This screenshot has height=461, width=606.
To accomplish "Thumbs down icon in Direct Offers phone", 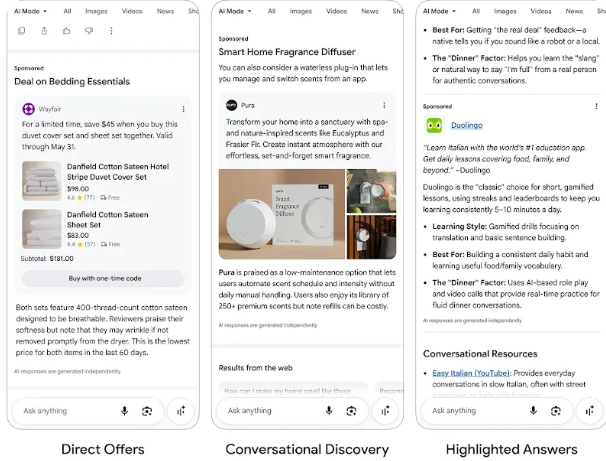I will [x=89, y=31].
